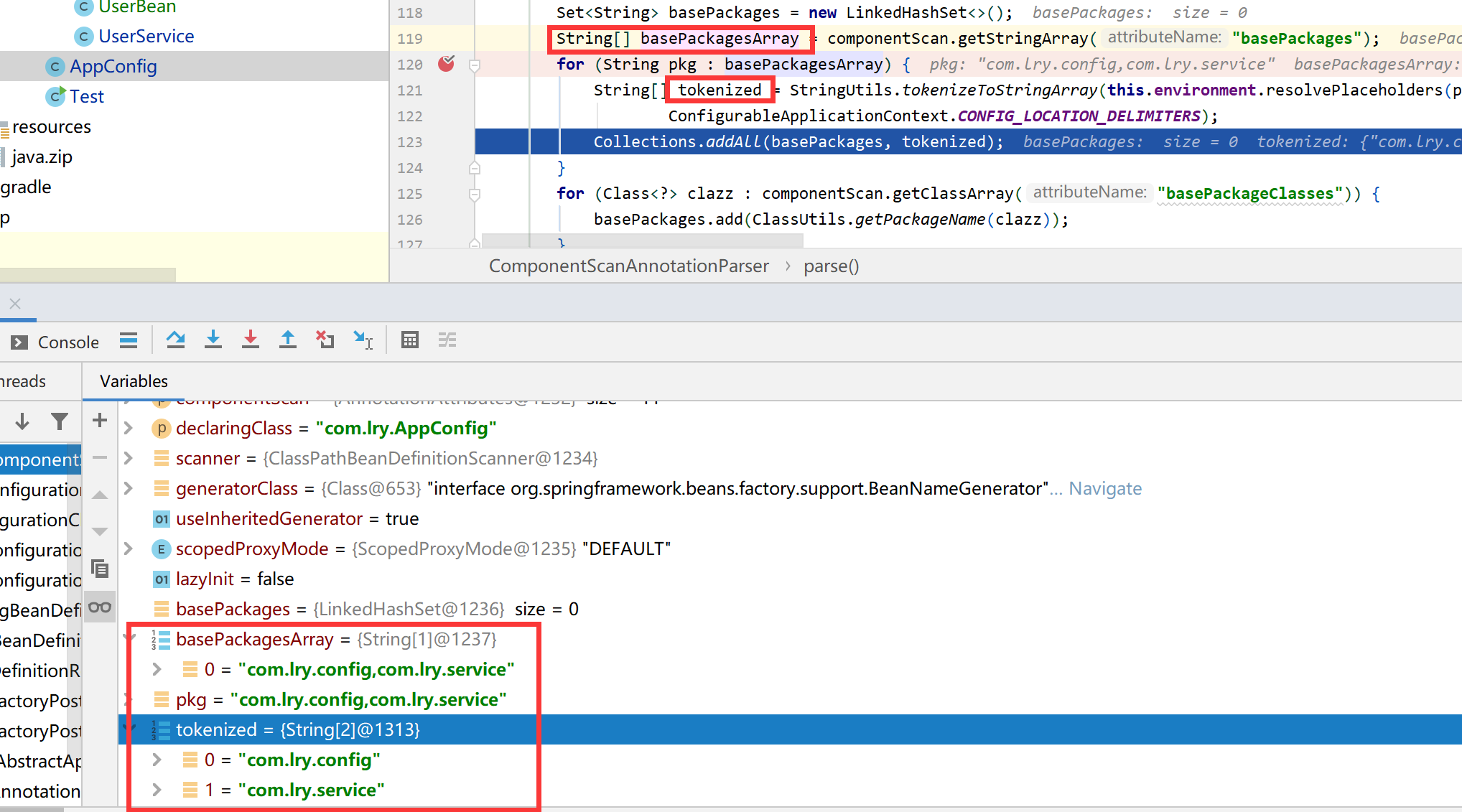This screenshot has width=1462, height=812.
Task: Open the Console tab
Action: (x=55, y=342)
